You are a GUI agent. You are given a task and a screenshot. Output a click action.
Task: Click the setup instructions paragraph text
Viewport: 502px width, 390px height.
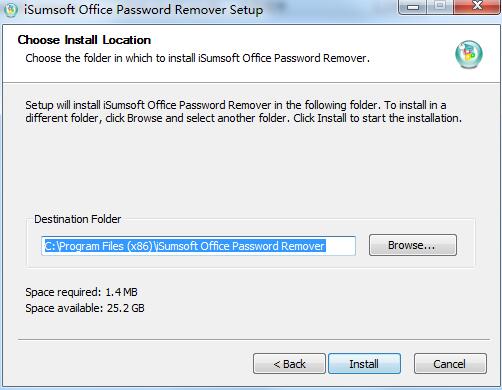click(x=243, y=112)
